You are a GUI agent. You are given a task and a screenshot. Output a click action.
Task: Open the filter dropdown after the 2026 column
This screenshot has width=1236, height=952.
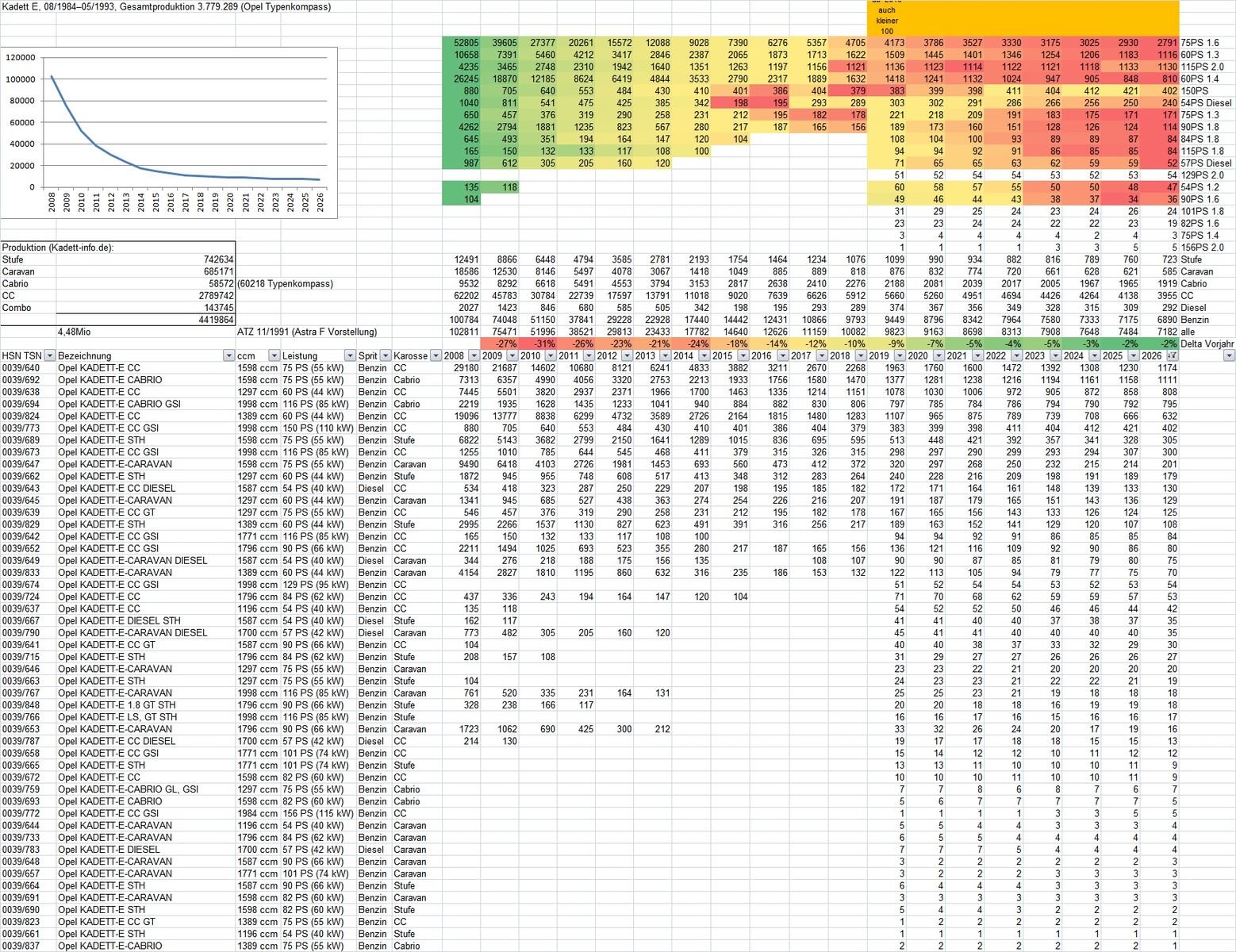[1229, 356]
